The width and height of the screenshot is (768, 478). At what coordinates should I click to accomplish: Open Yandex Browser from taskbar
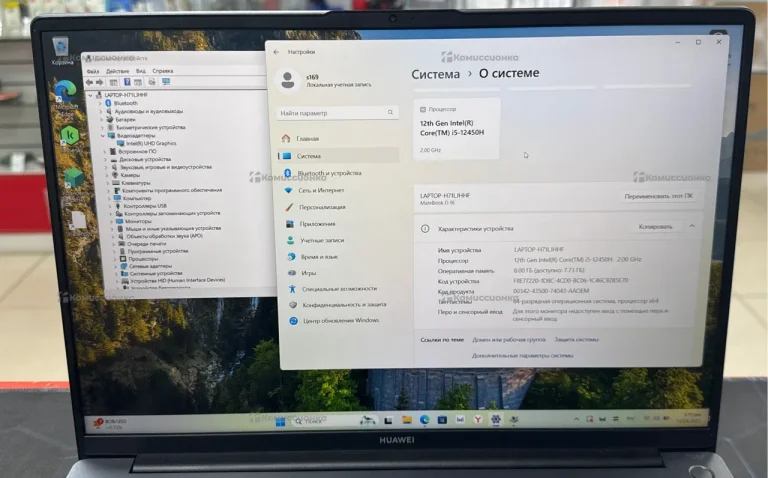click(478, 419)
